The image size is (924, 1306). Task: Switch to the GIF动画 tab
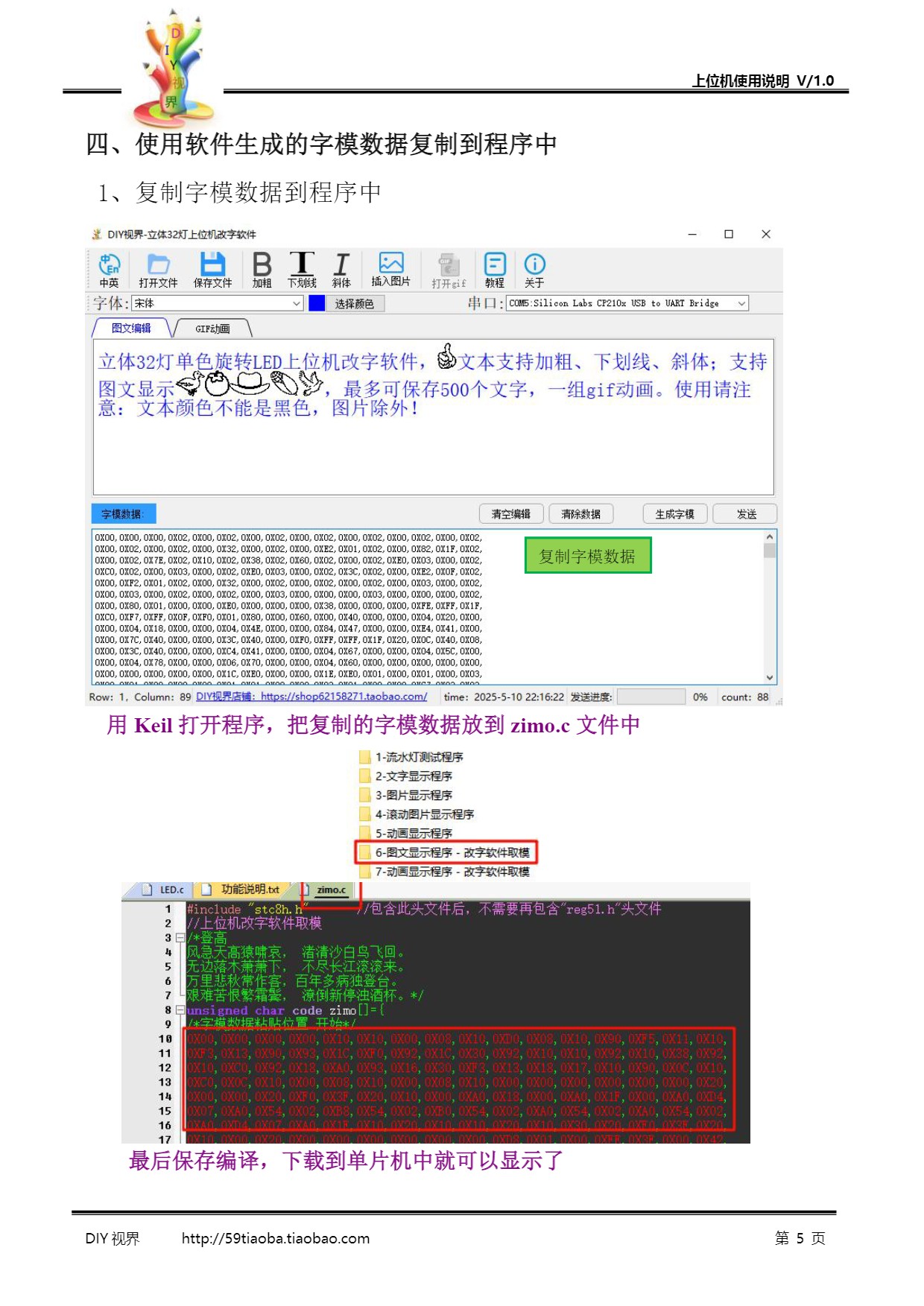pos(212,329)
